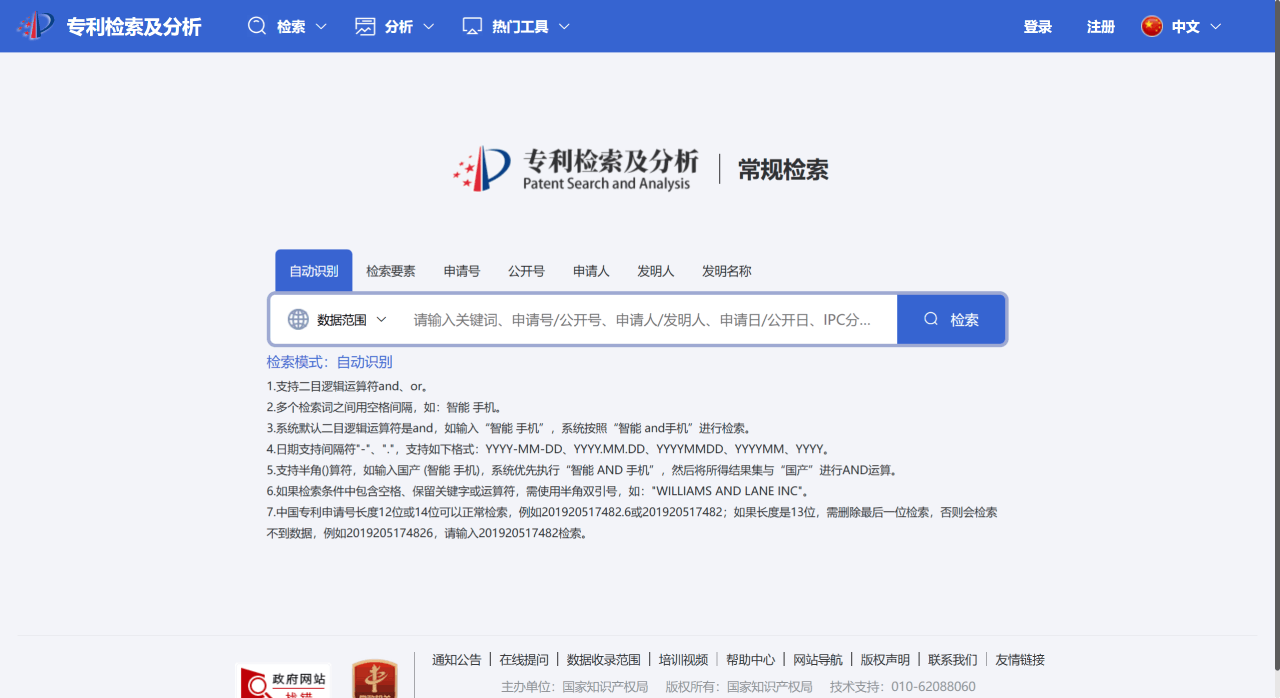Switch to the 发明人 tab
Viewport: 1280px width, 698px height.
click(656, 270)
